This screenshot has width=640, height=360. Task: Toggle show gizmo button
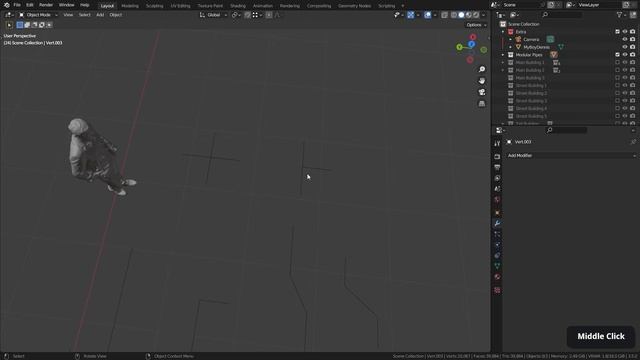[x=411, y=15]
